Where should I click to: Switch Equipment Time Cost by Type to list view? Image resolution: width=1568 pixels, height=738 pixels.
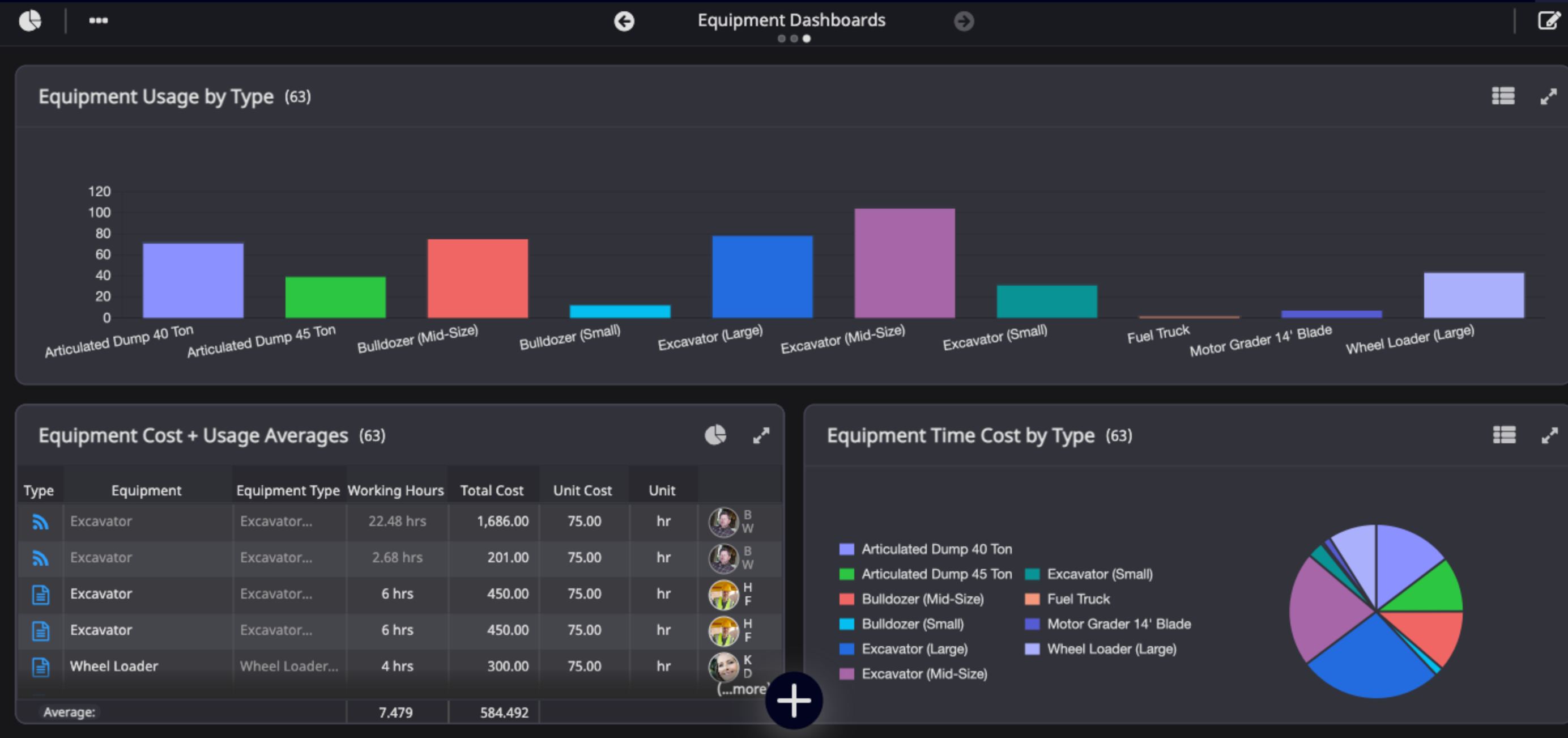pos(1504,435)
